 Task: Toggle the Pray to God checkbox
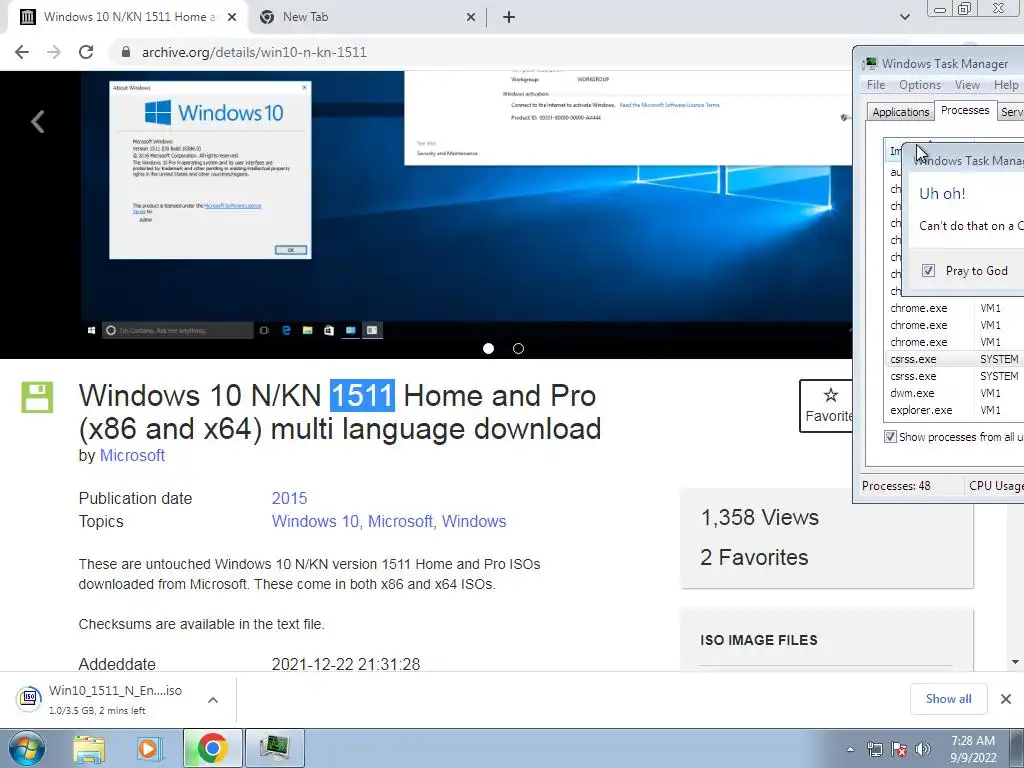coord(928,270)
